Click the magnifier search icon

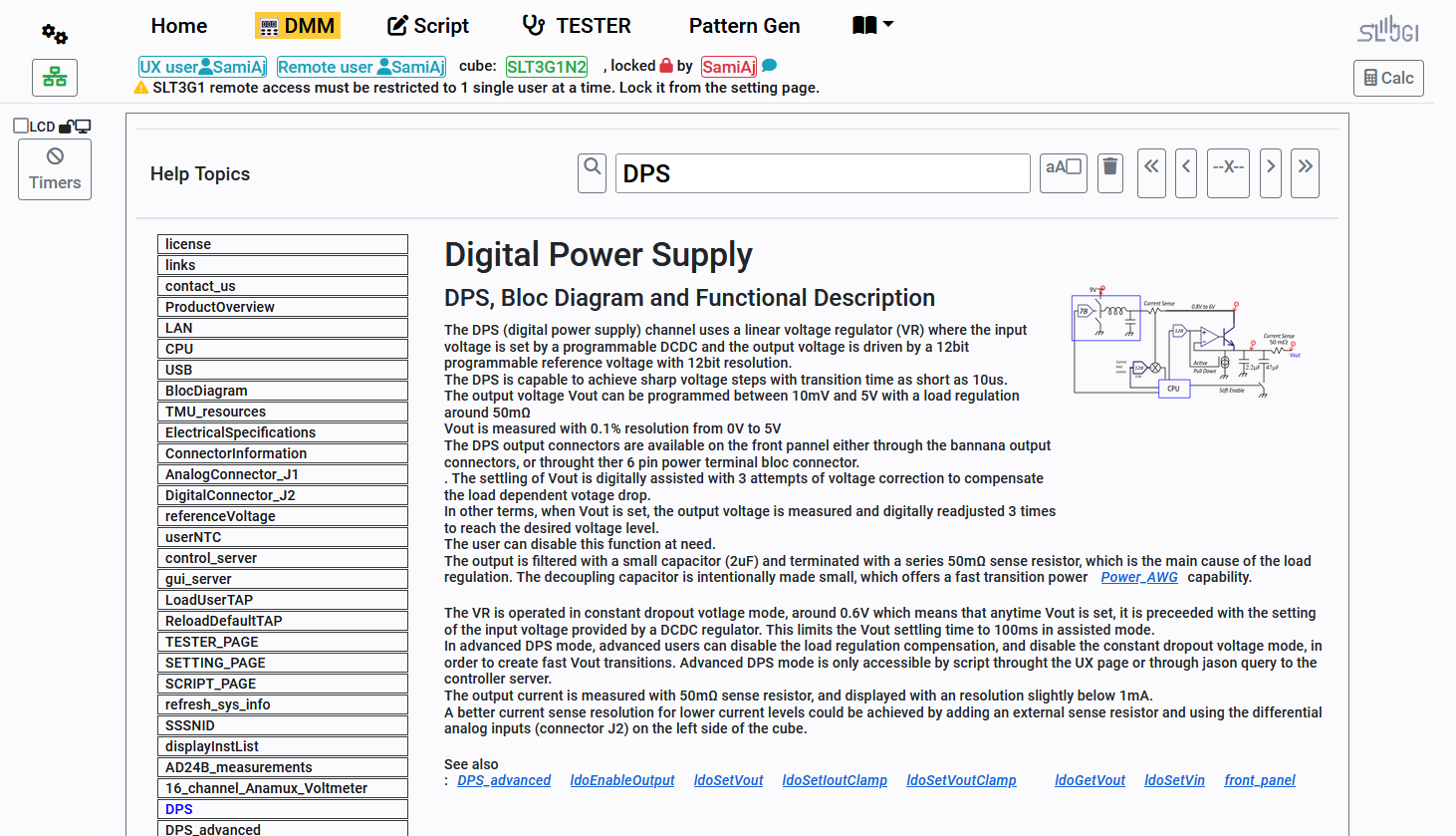click(593, 172)
